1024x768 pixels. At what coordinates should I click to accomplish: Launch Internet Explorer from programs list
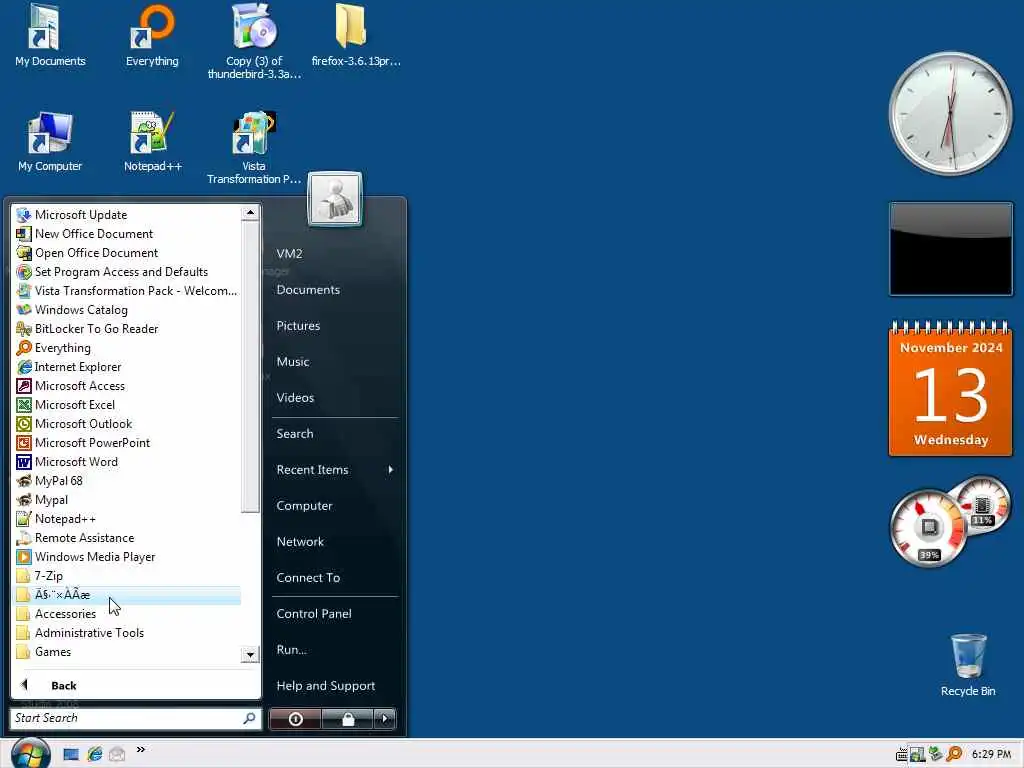[x=128, y=366]
